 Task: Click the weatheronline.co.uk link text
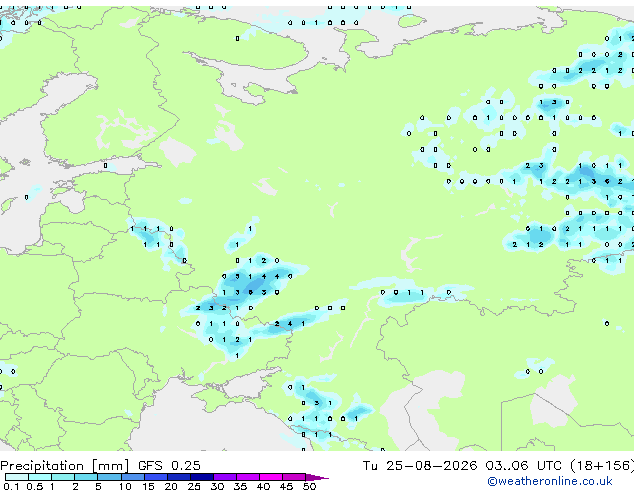(x=549, y=481)
